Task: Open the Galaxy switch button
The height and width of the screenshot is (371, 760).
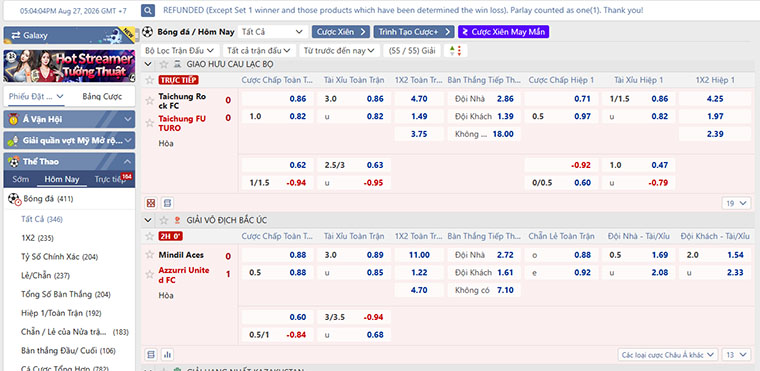Action: coord(69,35)
